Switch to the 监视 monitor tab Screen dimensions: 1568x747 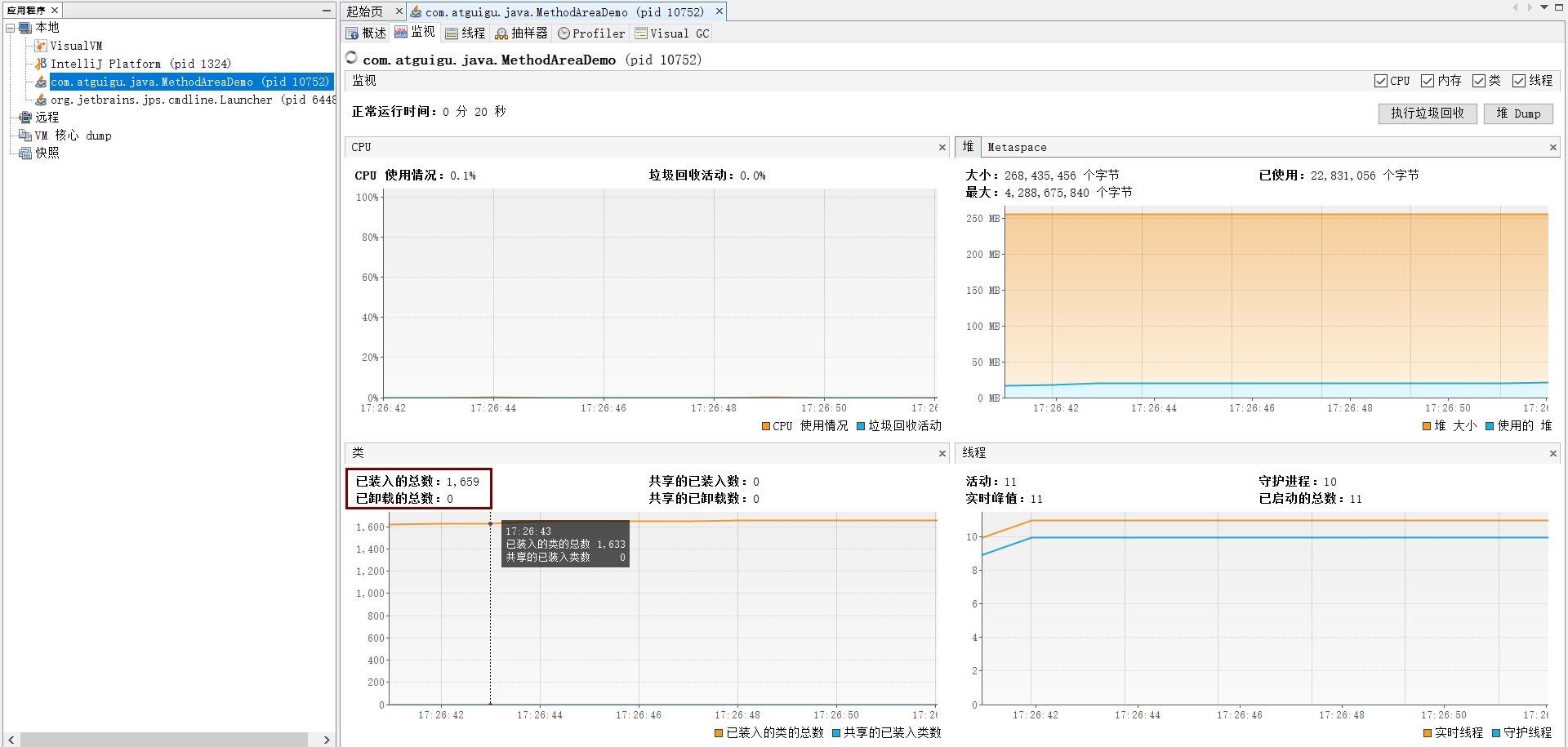pos(415,33)
